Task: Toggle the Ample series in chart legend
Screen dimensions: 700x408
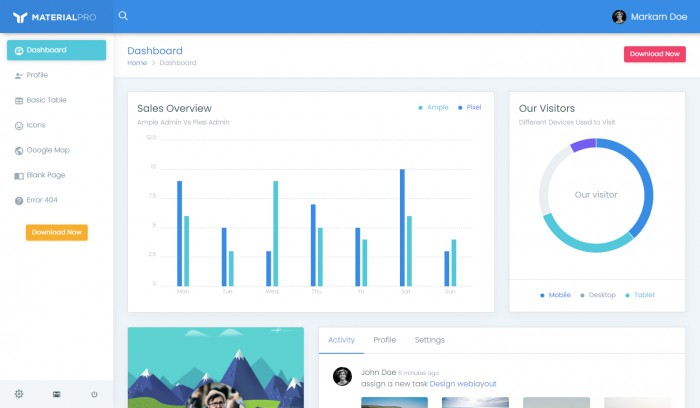Action: (x=433, y=107)
